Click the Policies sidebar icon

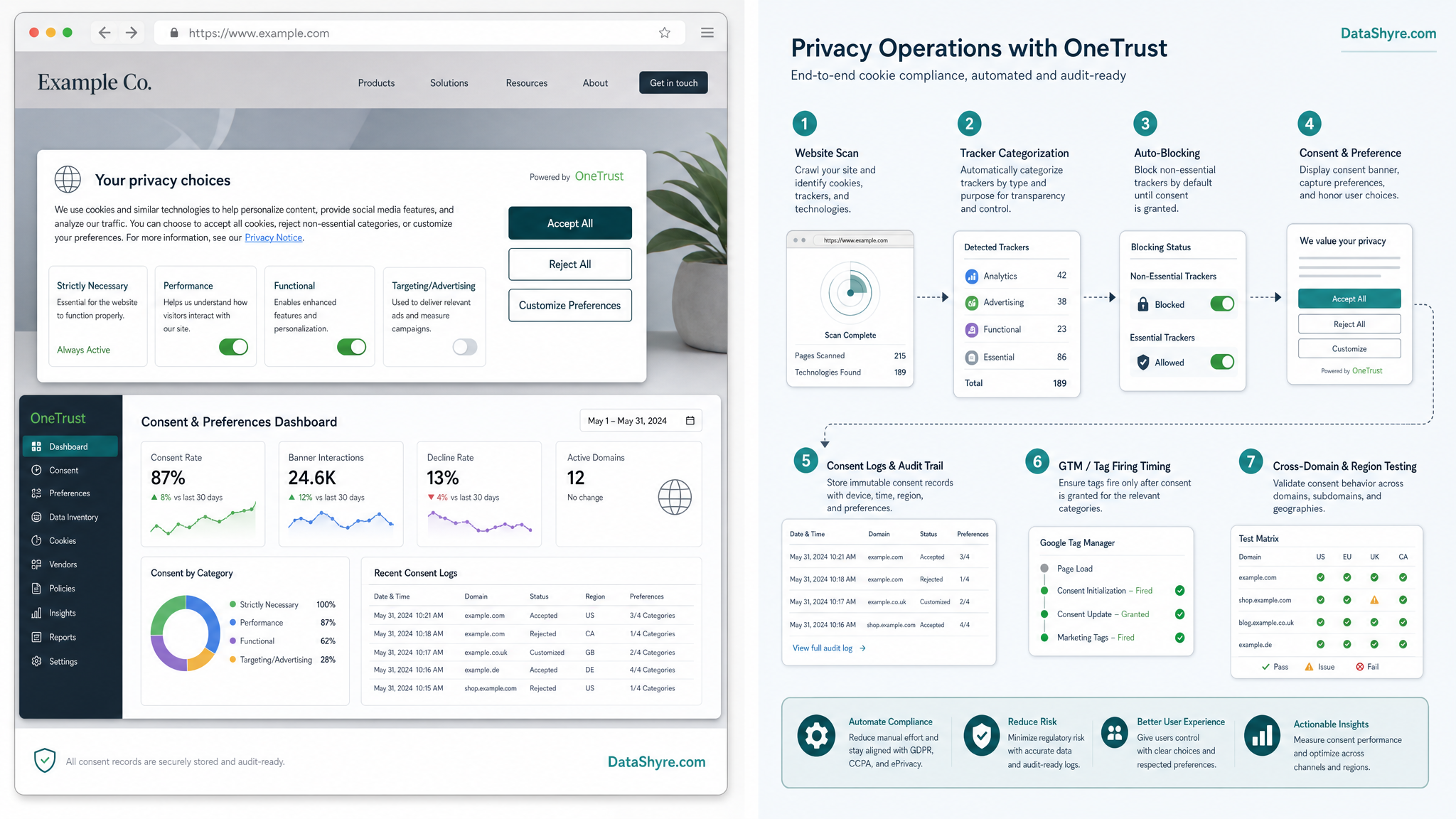pos(36,589)
